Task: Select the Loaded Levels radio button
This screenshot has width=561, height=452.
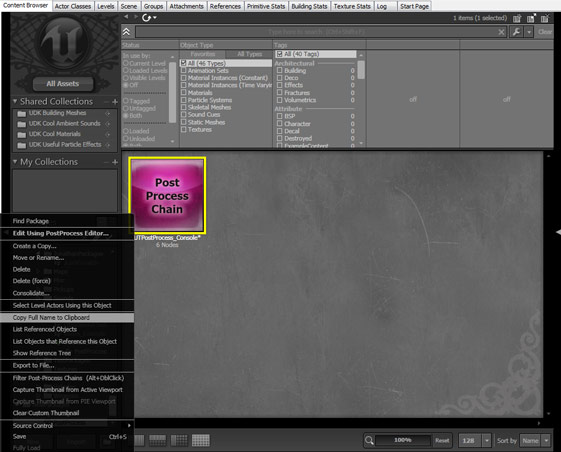Action: (x=126, y=71)
